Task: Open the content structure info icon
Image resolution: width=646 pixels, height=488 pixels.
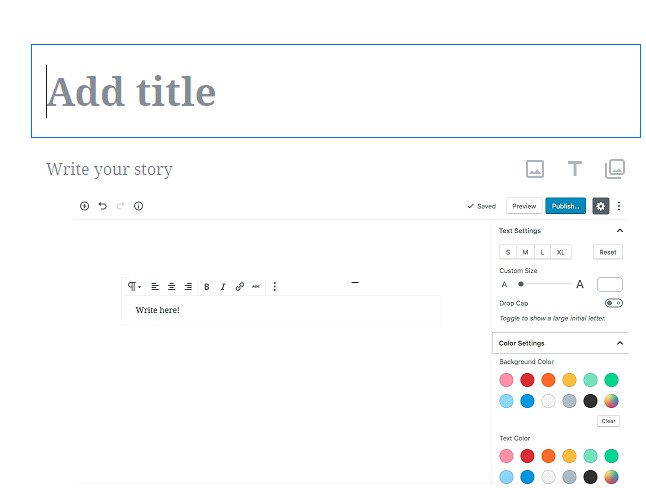Action: click(138, 206)
